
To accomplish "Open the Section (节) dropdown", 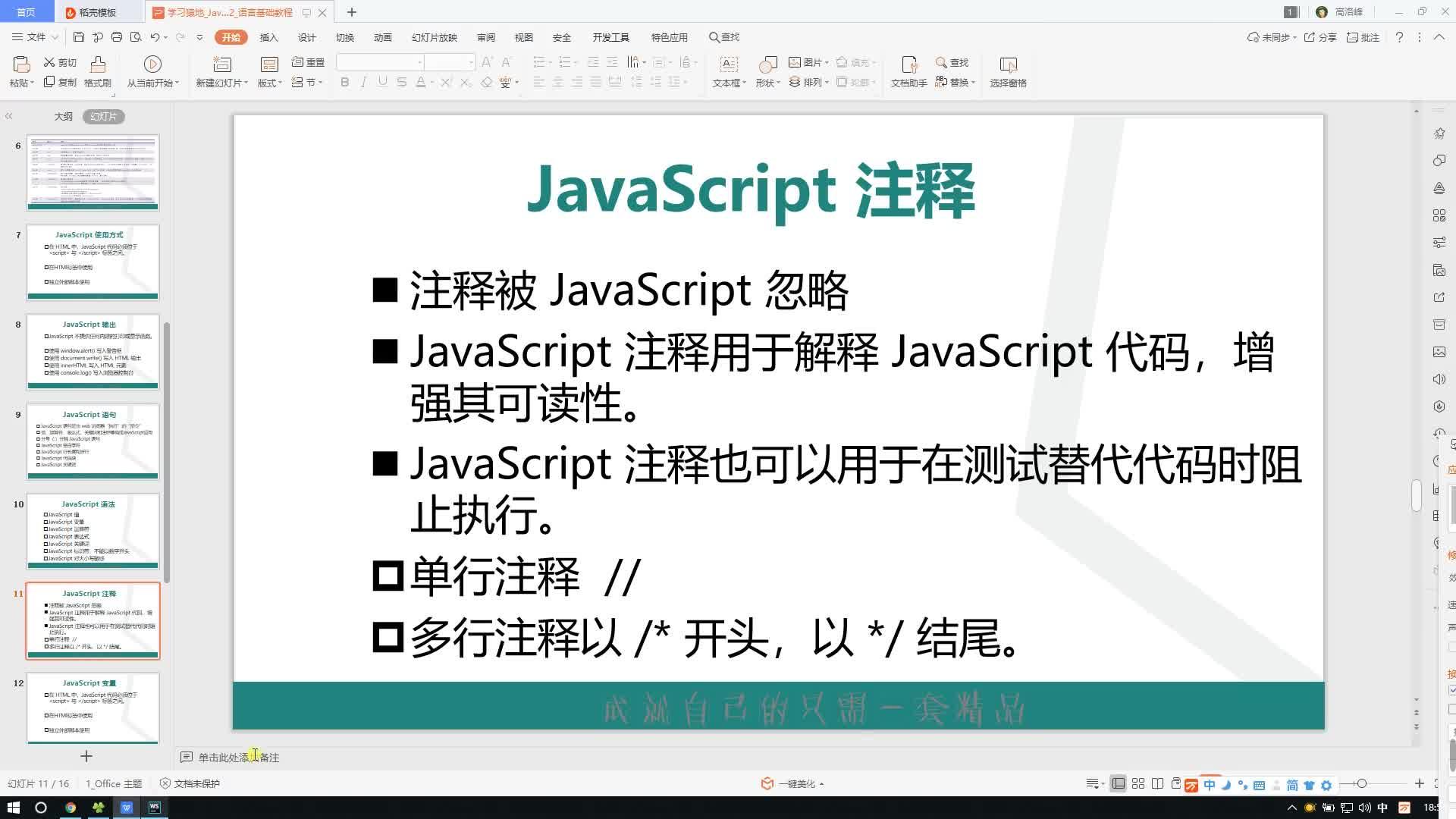I will 308,82.
